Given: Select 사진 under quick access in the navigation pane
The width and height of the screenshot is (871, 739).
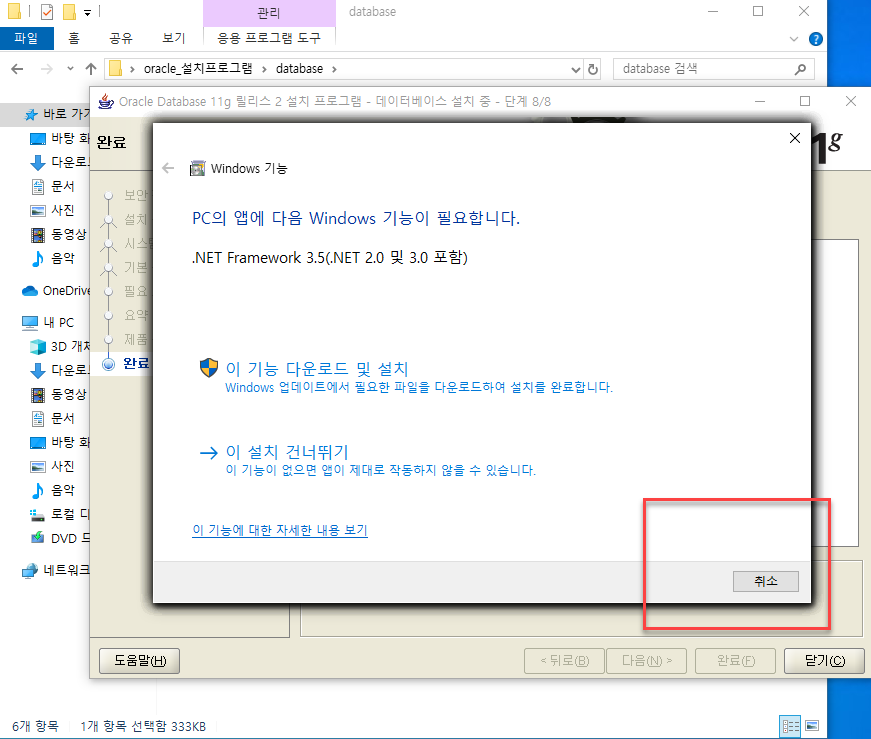Looking at the screenshot, I should 62,210.
